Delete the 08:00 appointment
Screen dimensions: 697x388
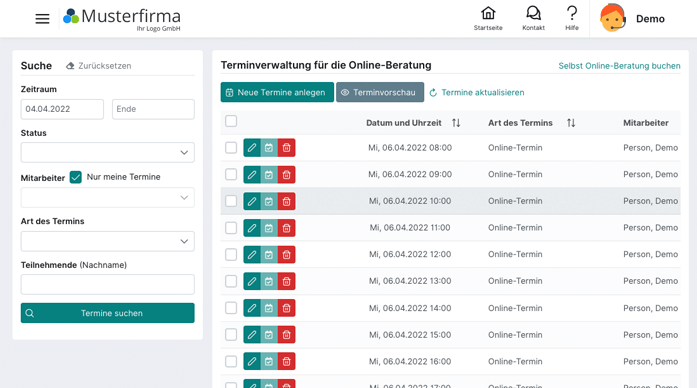[x=286, y=148]
